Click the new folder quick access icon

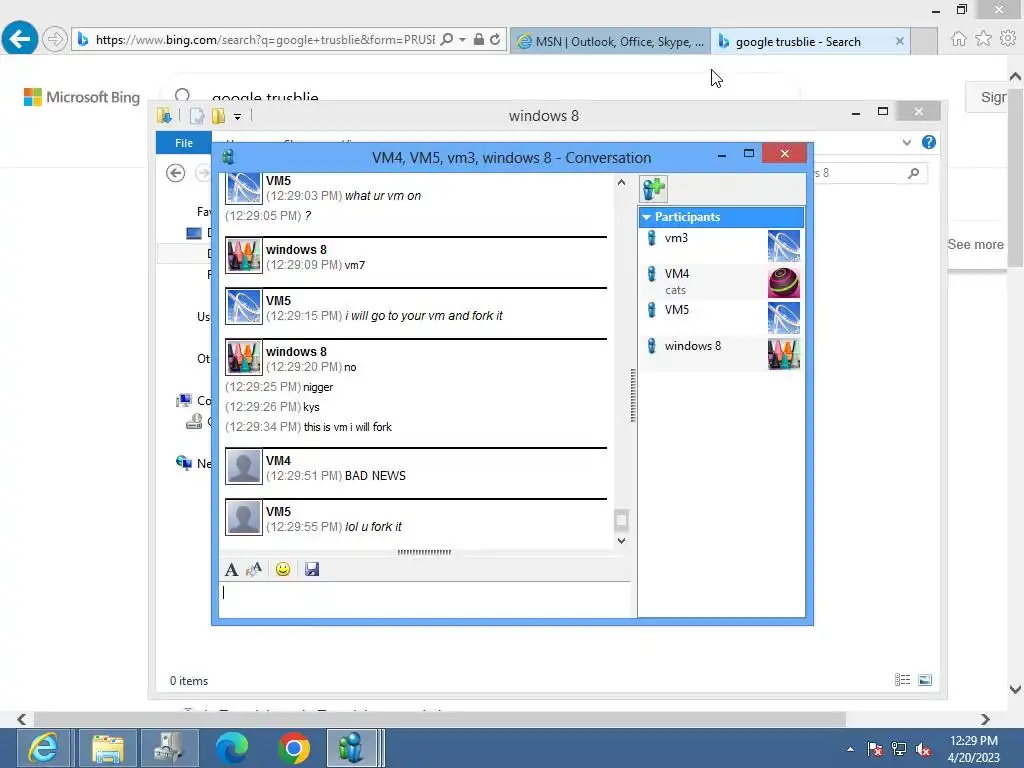coord(218,116)
